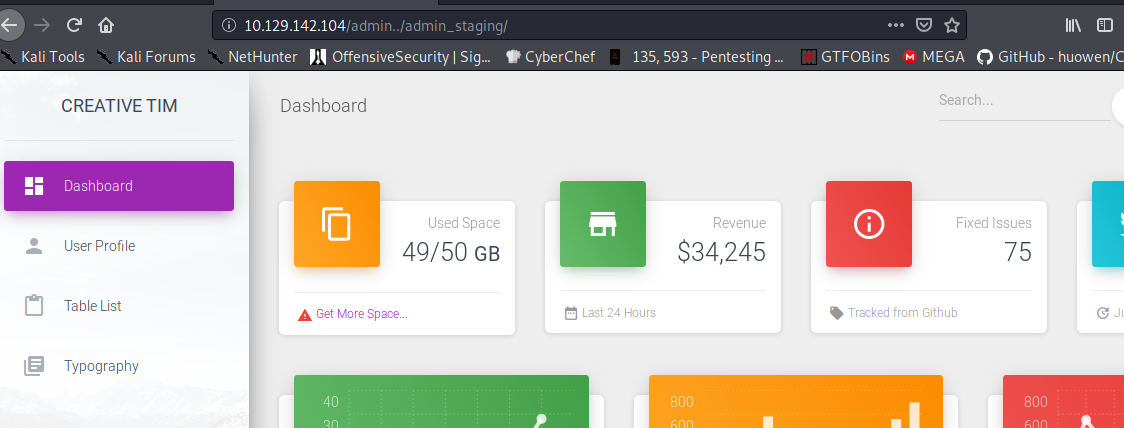1124x428 pixels.
Task: Open the GTFOBins bookmark
Action: [846, 57]
